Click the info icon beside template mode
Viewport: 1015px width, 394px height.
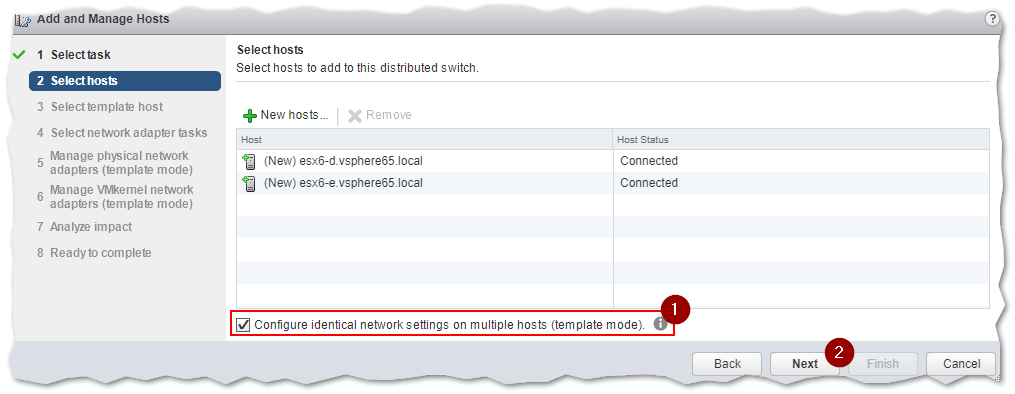[x=660, y=324]
